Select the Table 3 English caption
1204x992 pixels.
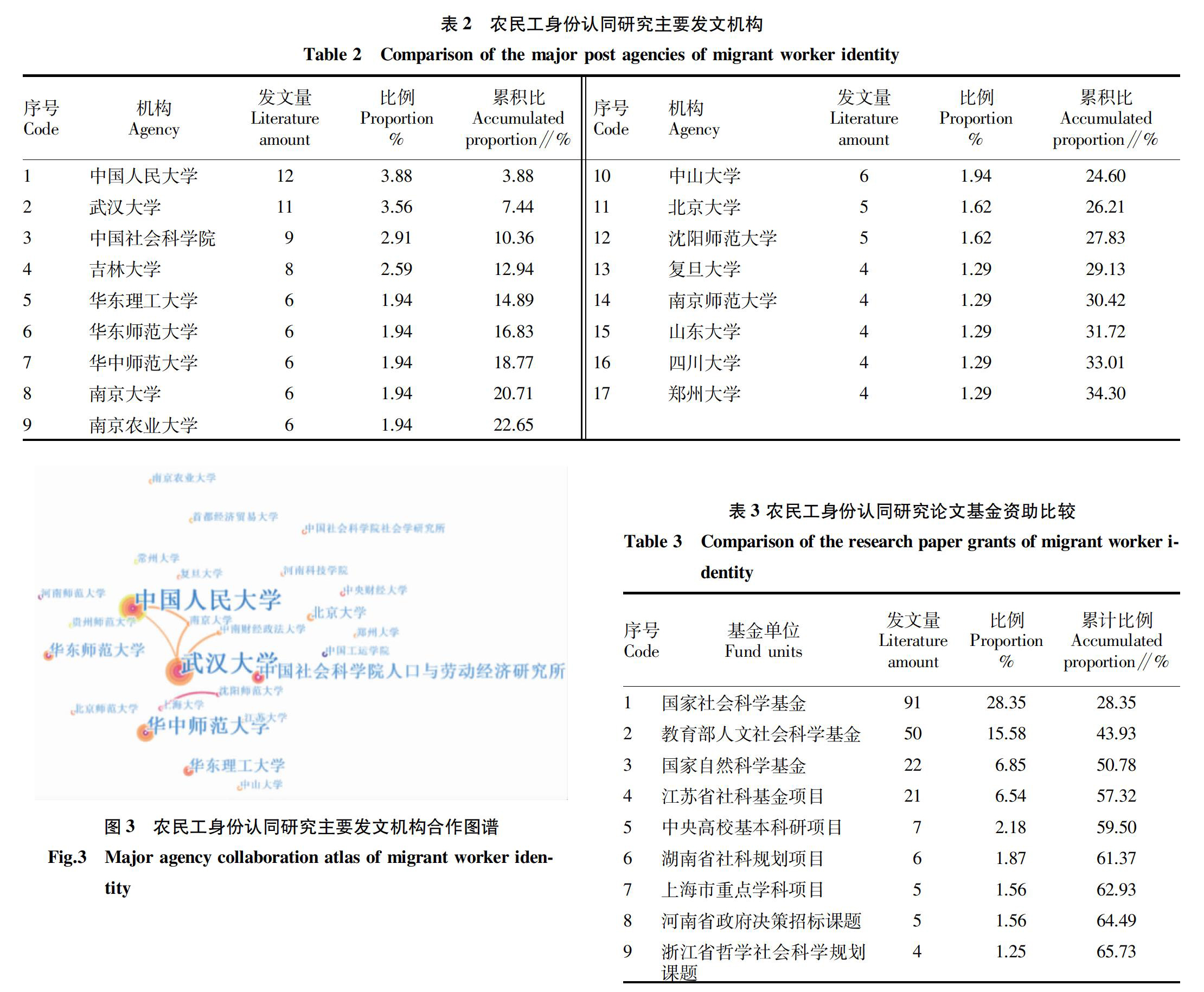pos(902,556)
